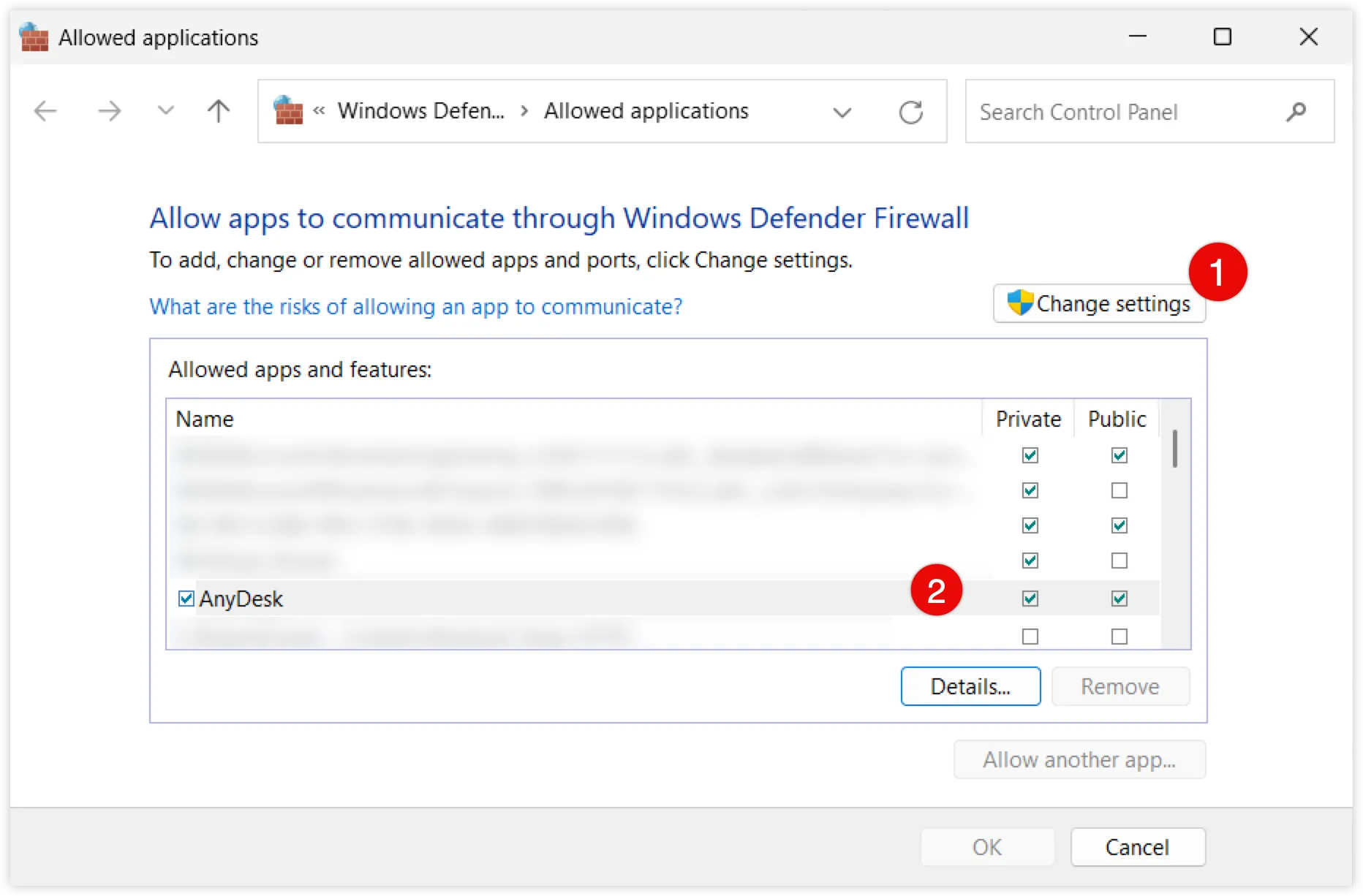The image size is (1363, 896).
Task: Select the Allowed applications breadcrumb
Action: [x=646, y=111]
